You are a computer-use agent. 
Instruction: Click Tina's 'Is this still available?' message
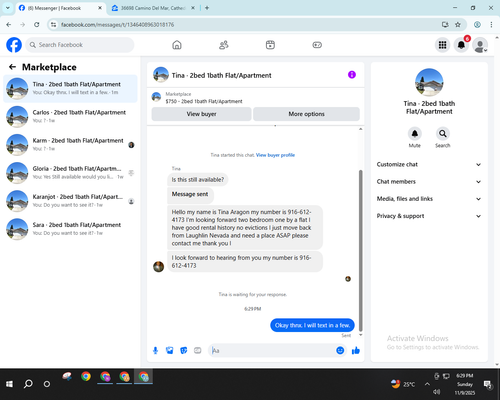[x=198, y=180]
